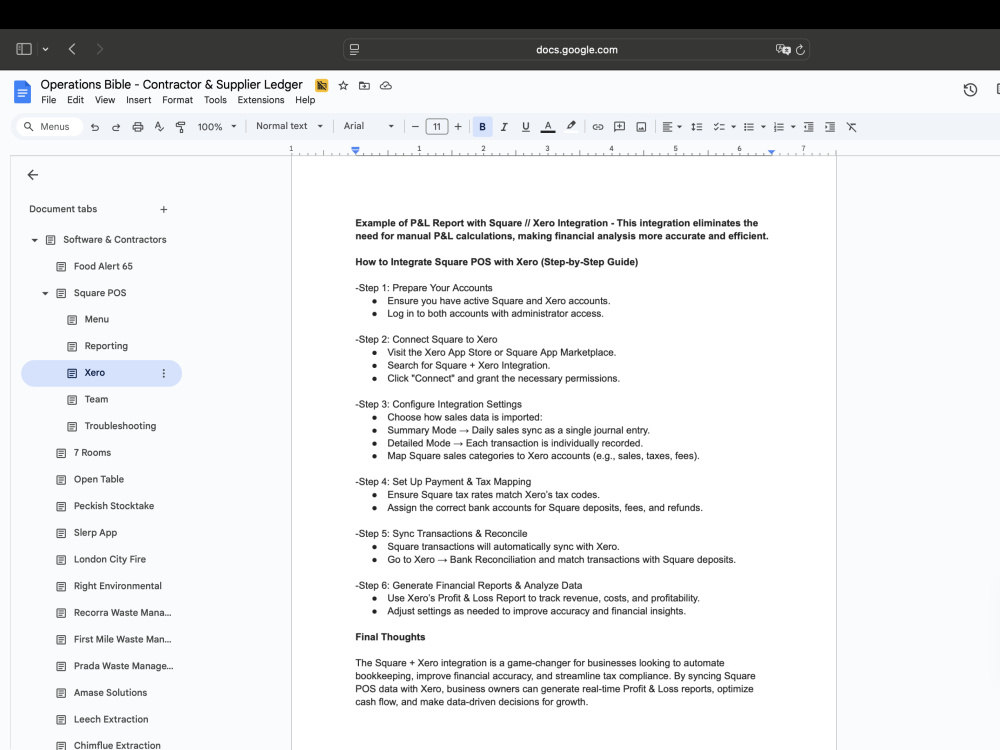Open the Food Alert 65 tab
This screenshot has height=750, width=1000.
tap(103, 266)
